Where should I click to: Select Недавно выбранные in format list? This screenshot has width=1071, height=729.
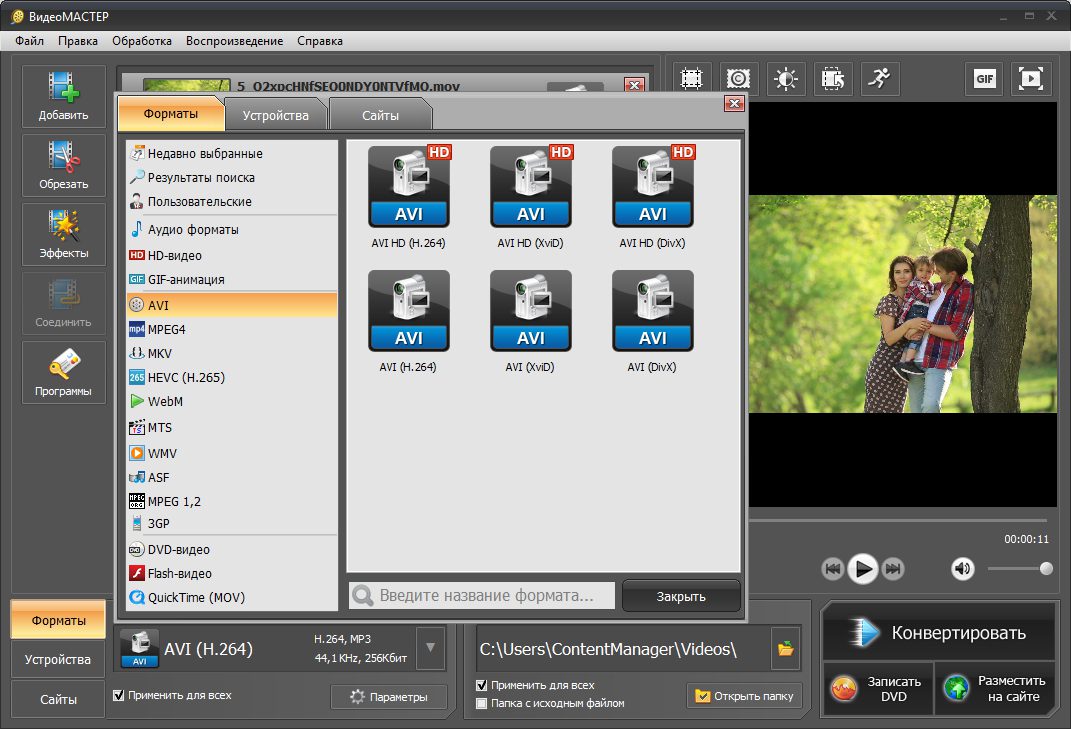point(232,153)
